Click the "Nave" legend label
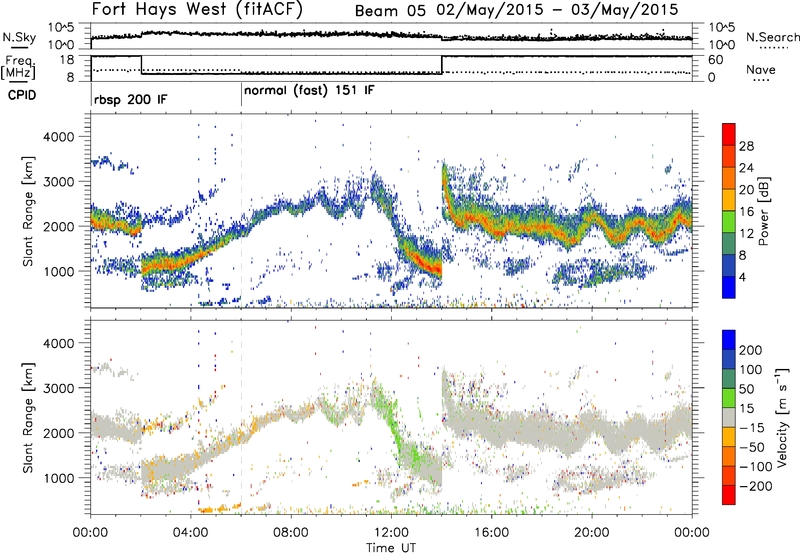The width and height of the screenshot is (800, 554). 761,69
